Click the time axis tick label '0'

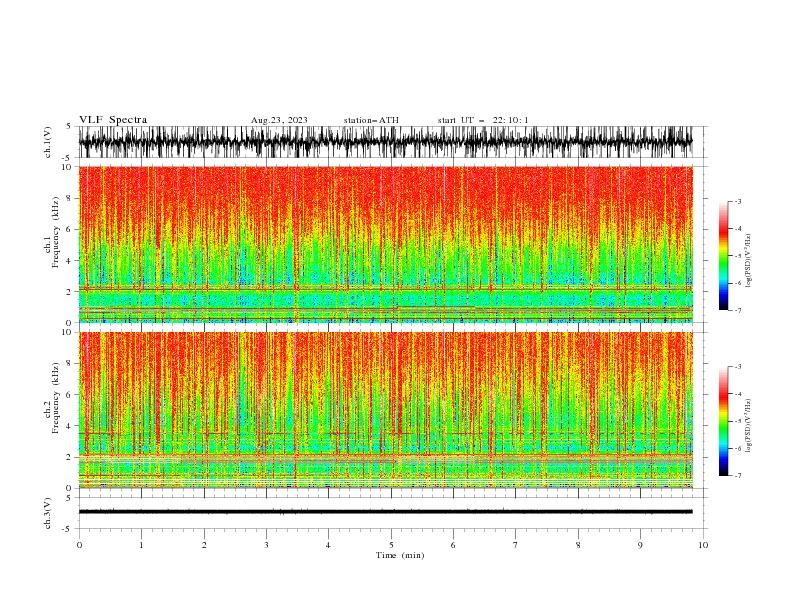(x=79, y=545)
